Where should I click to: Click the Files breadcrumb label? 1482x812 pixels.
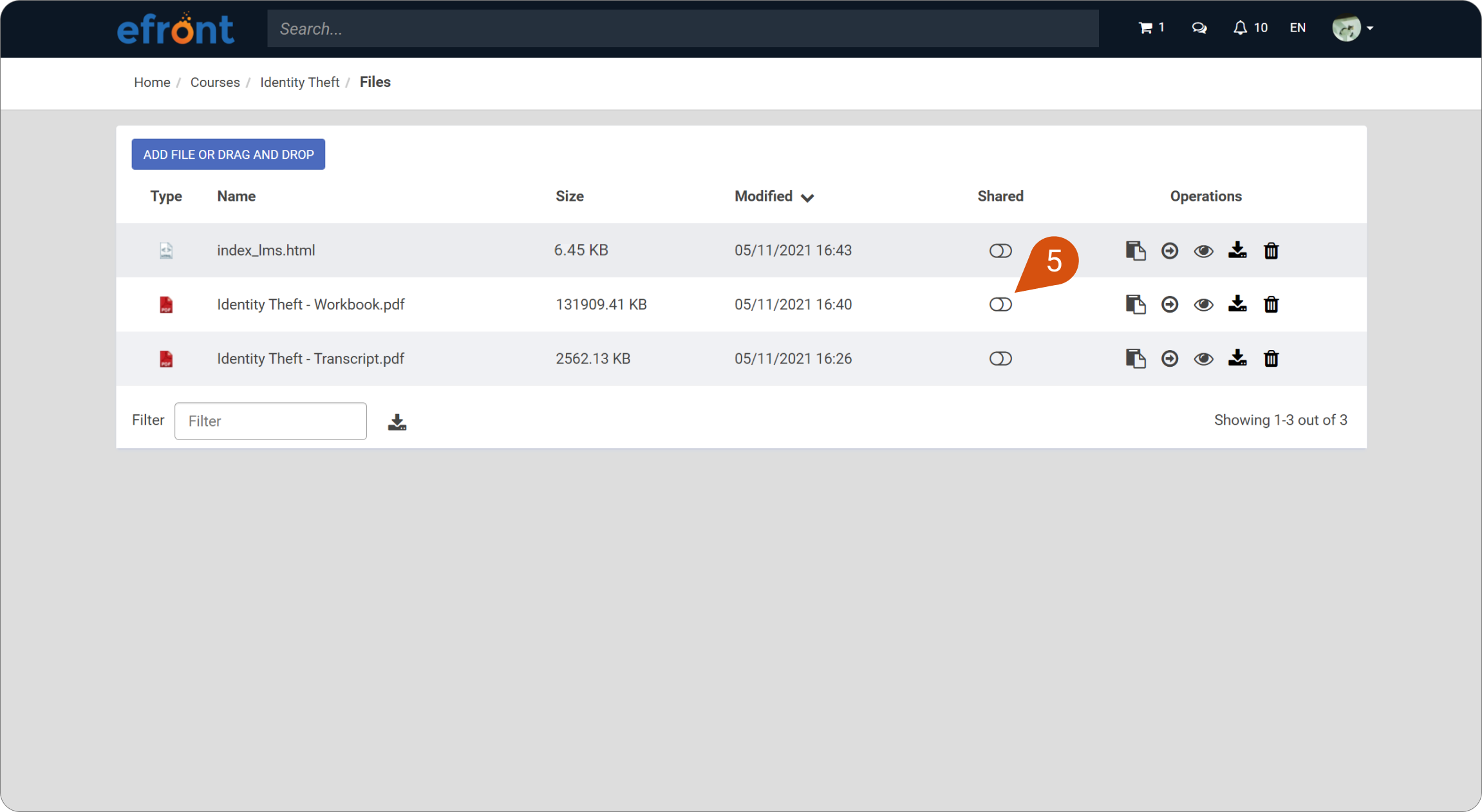pos(375,82)
